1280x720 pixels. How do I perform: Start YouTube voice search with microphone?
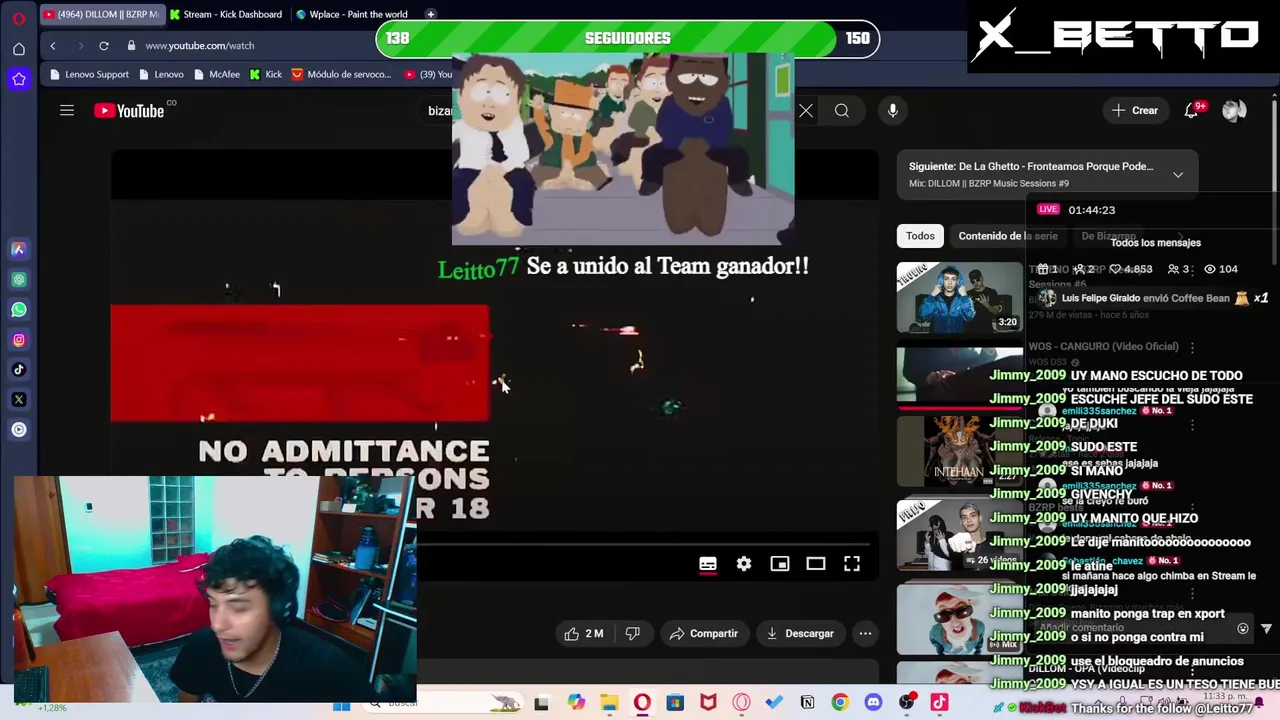click(x=893, y=111)
